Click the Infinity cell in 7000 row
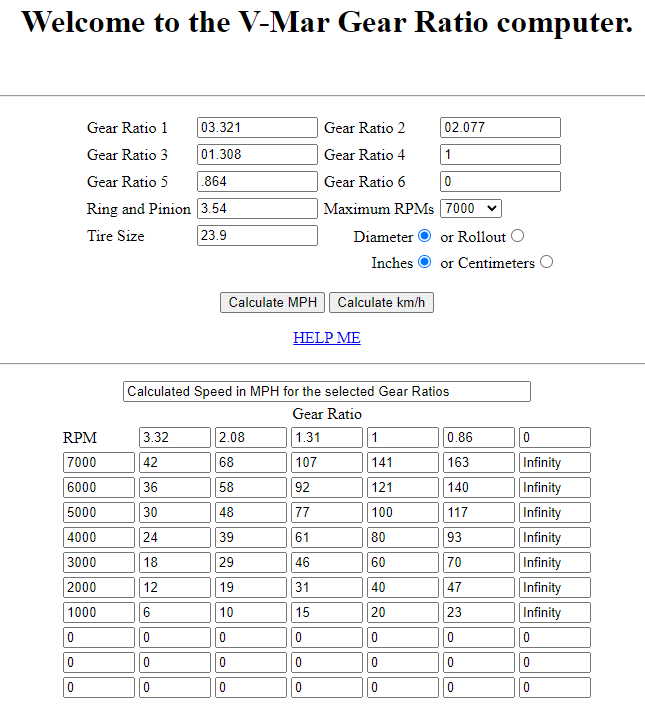 tap(555, 462)
